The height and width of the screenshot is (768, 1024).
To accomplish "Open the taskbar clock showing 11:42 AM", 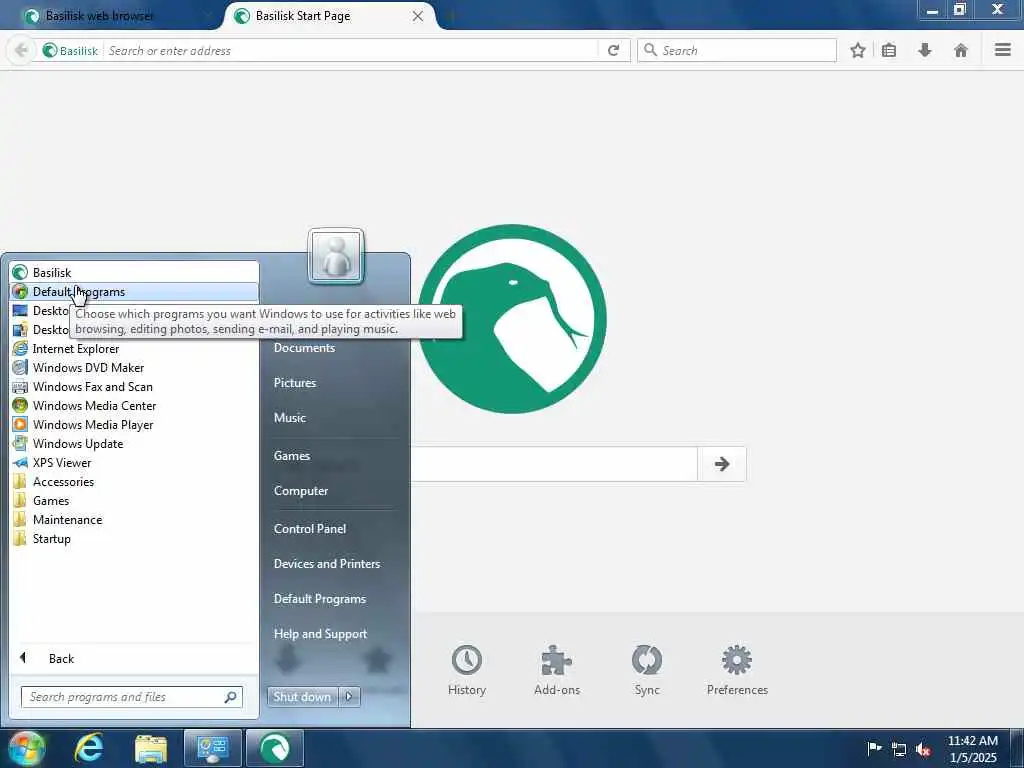I will click(x=972, y=749).
